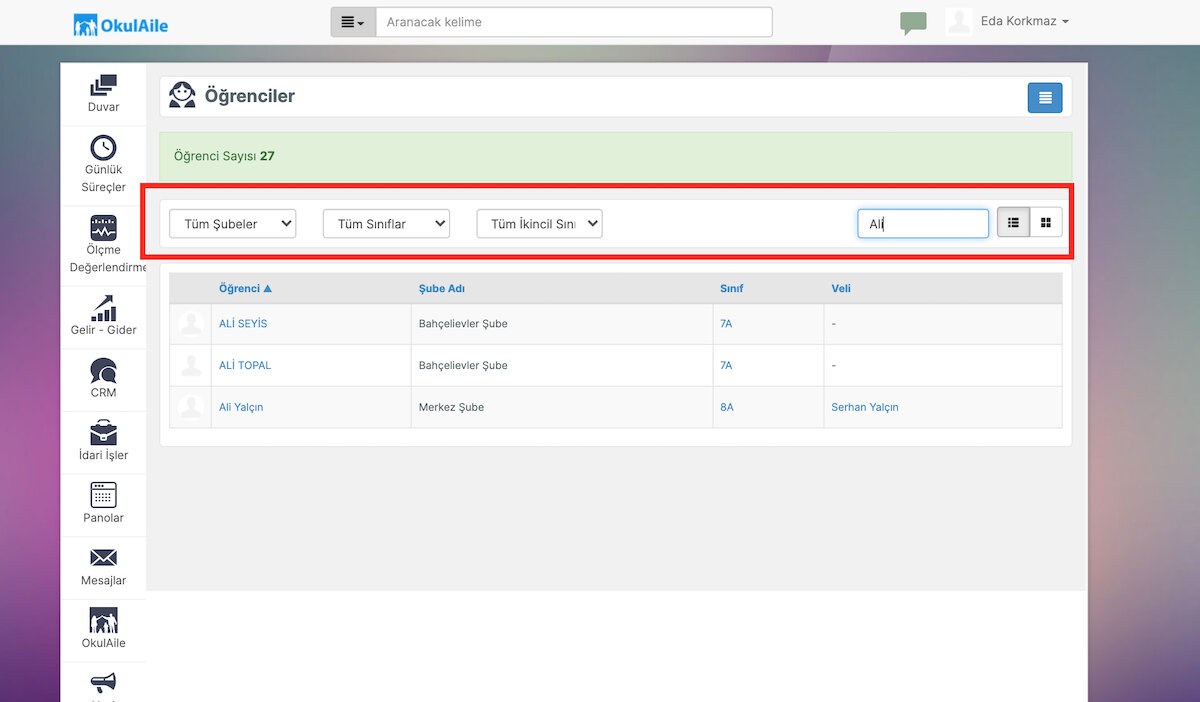Switch to grid view
The width and height of the screenshot is (1200, 702).
tap(1046, 223)
